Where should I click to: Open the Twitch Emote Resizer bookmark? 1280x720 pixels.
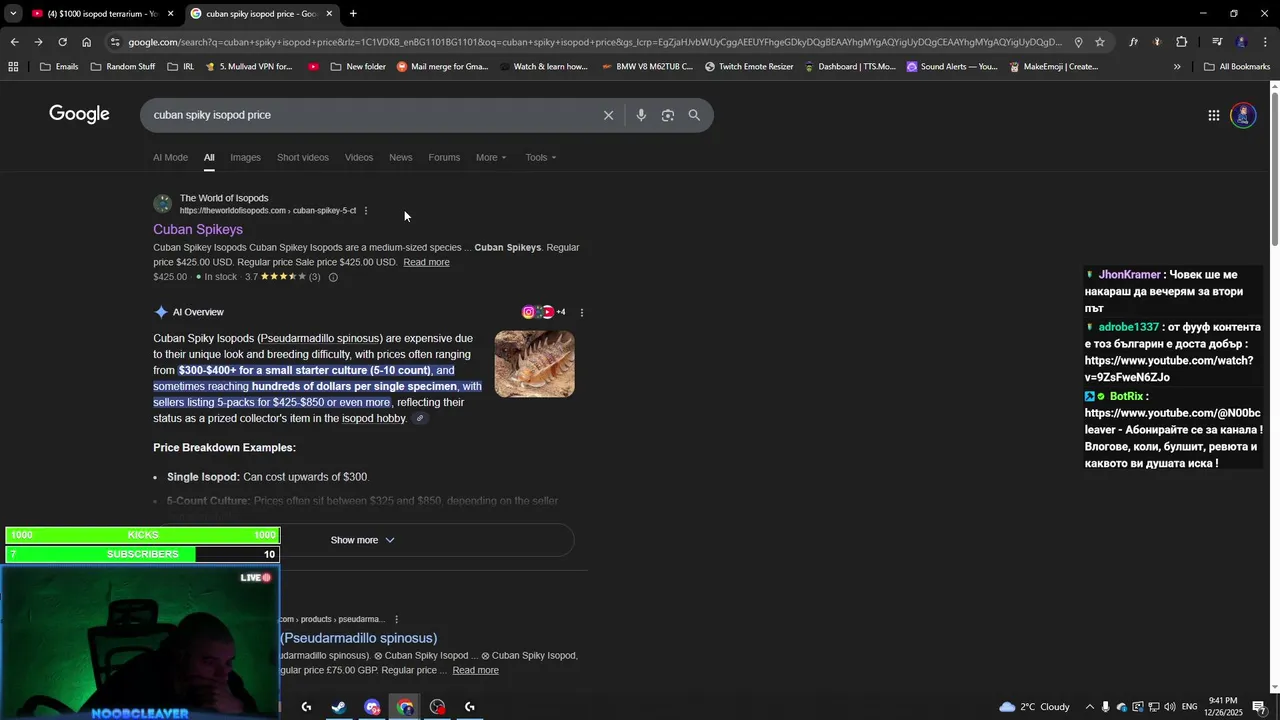[x=749, y=67]
